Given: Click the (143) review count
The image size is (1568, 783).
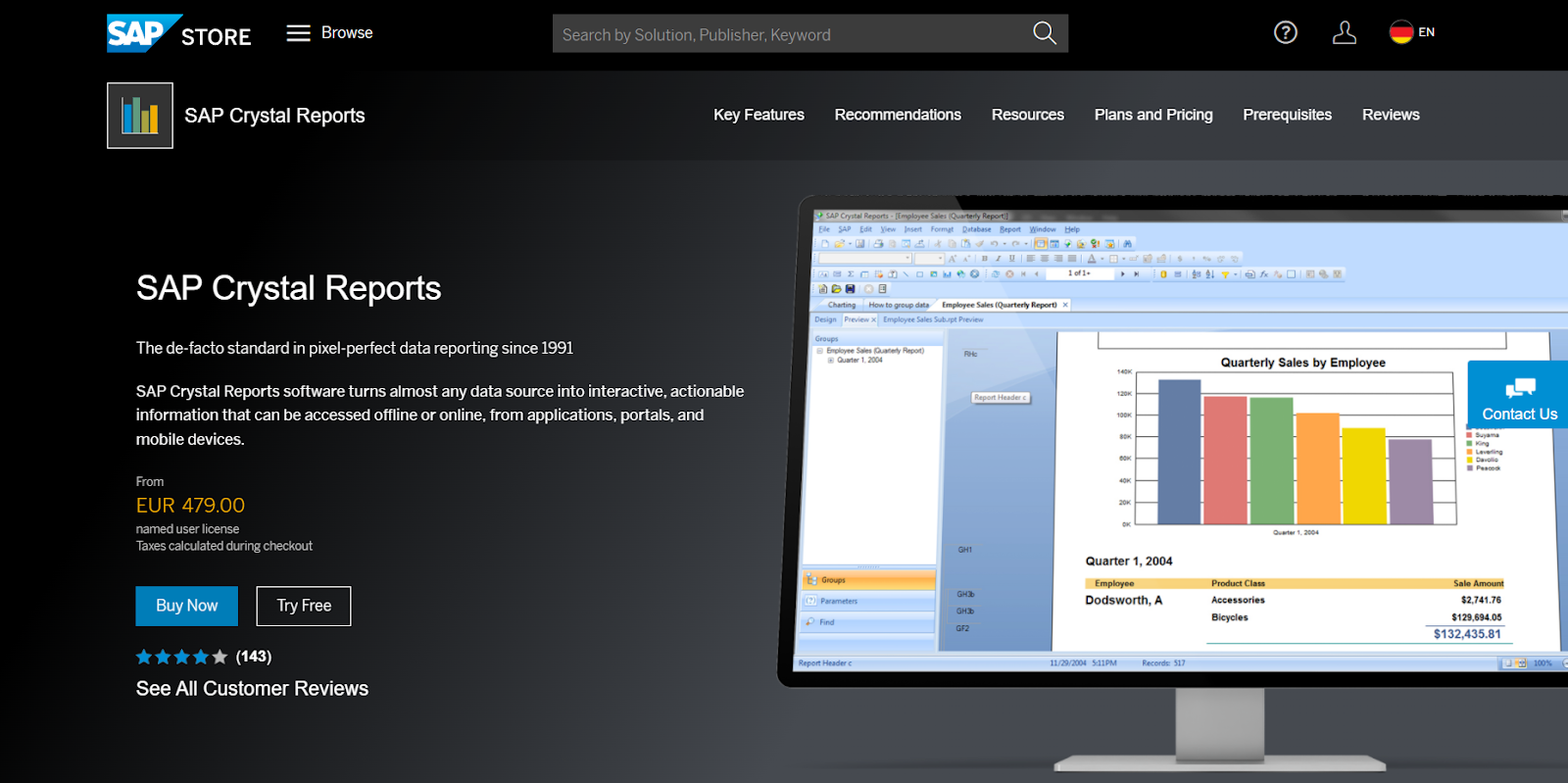Looking at the screenshot, I should coord(254,657).
